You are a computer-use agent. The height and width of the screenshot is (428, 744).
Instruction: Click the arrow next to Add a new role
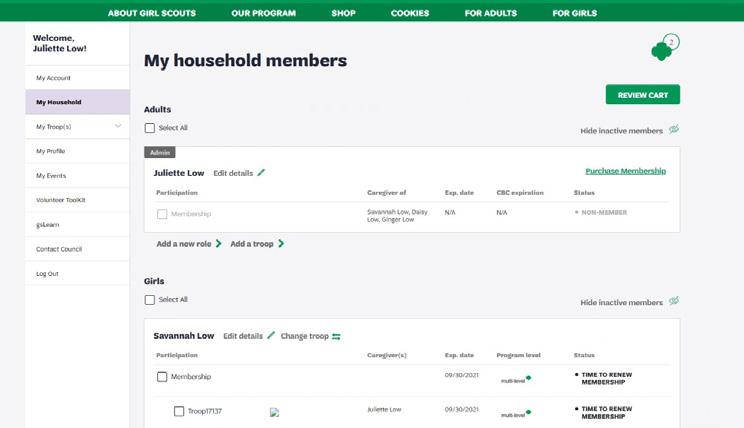(x=218, y=243)
